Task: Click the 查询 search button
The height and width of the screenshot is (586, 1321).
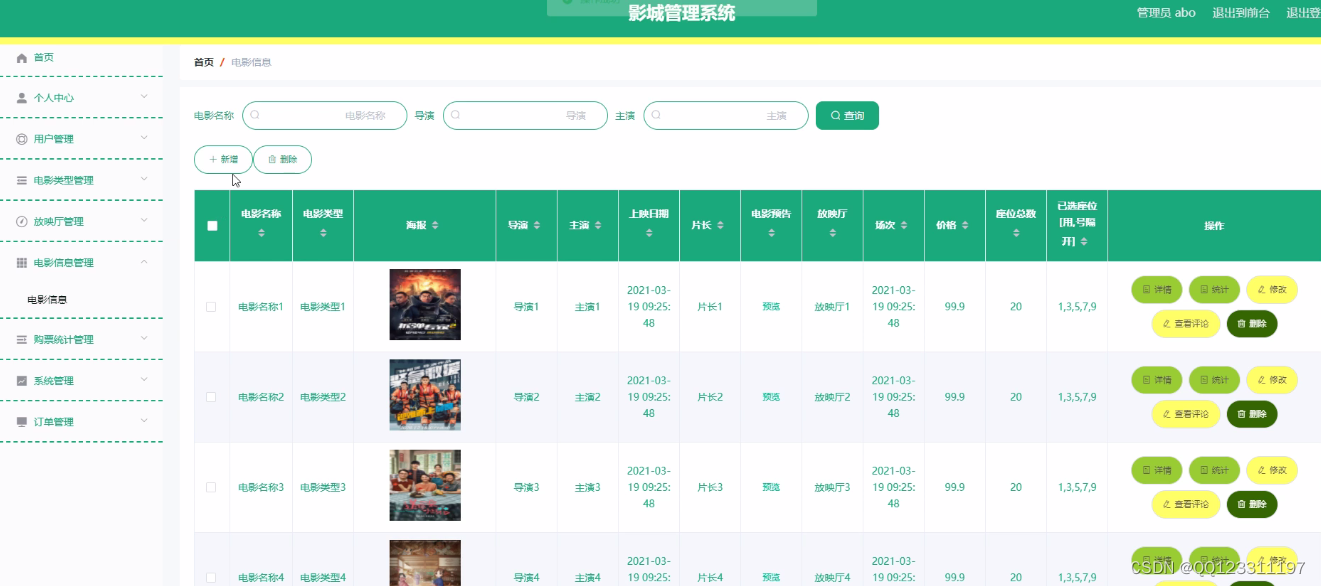Action: tap(847, 116)
